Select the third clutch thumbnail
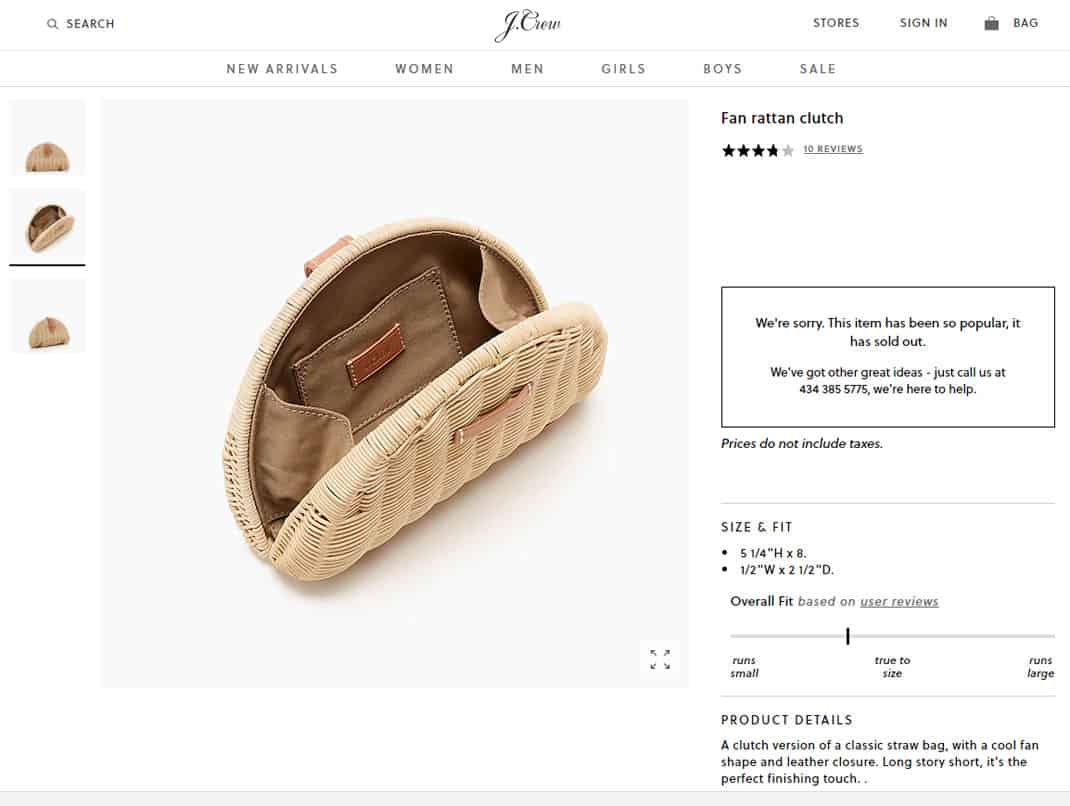1070x806 pixels. 48,316
